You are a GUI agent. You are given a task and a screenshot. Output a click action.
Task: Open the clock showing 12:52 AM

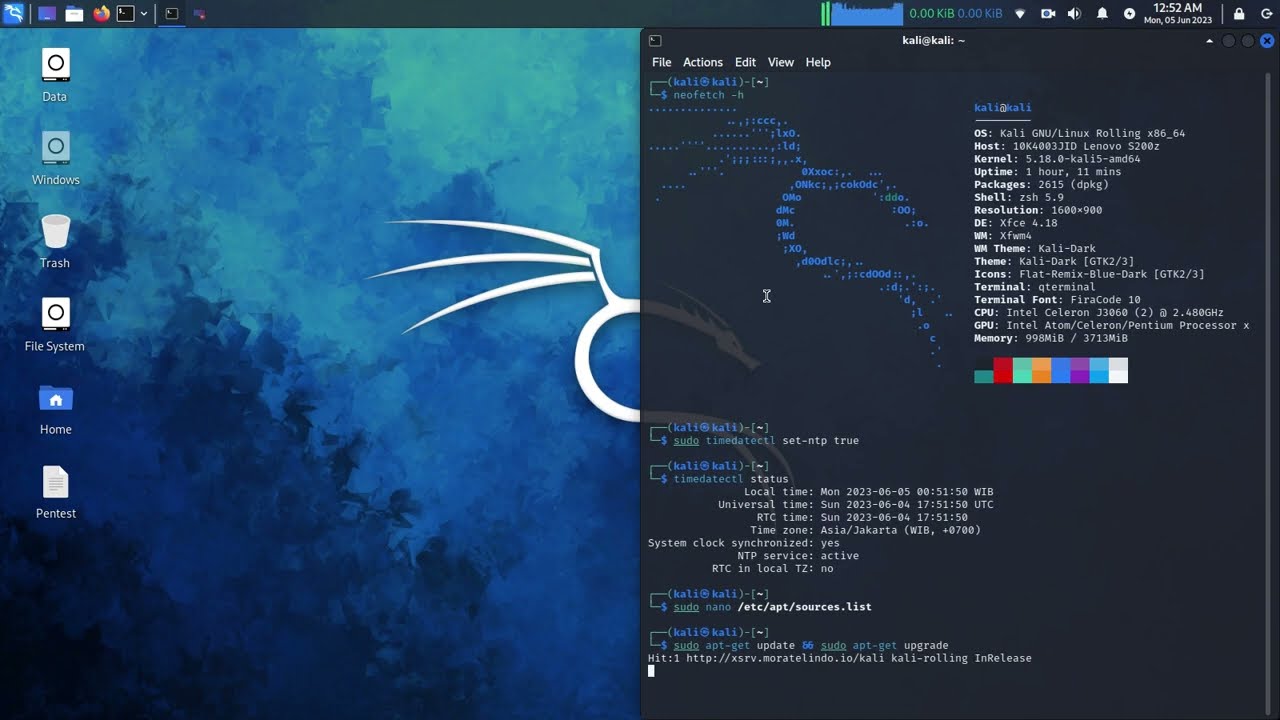pyautogui.click(x=1177, y=13)
